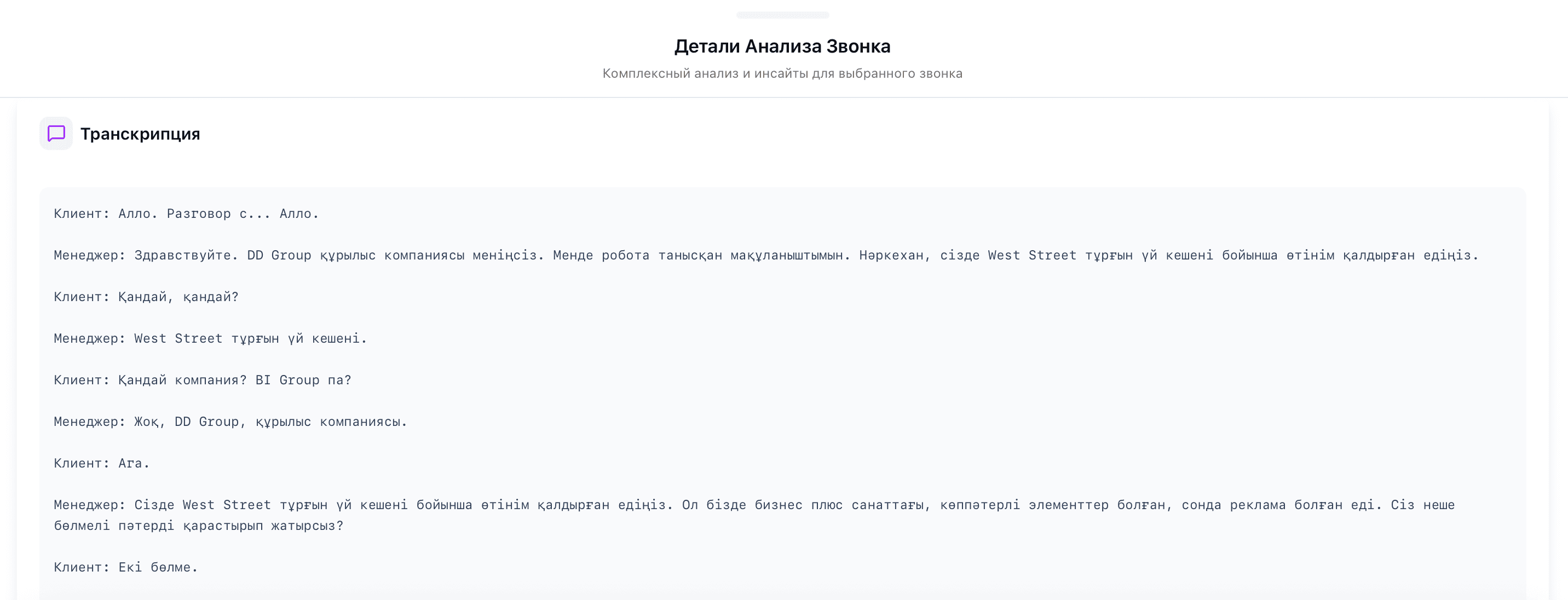Click 'Менеджер: West Street тұрғын үй кешені.'
The width and height of the screenshot is (1568, 600).
point(211,338)
